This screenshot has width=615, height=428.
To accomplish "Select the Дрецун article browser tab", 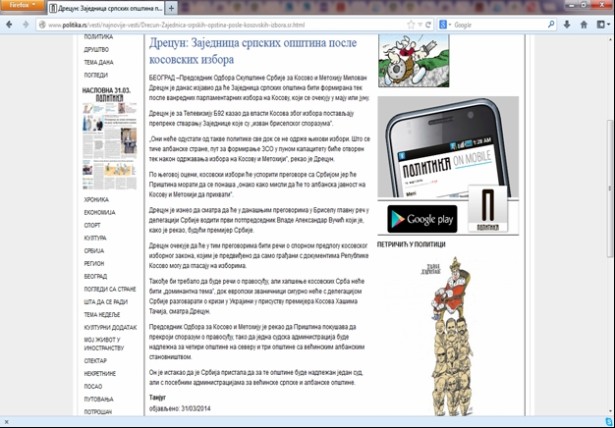I will 106,8.
